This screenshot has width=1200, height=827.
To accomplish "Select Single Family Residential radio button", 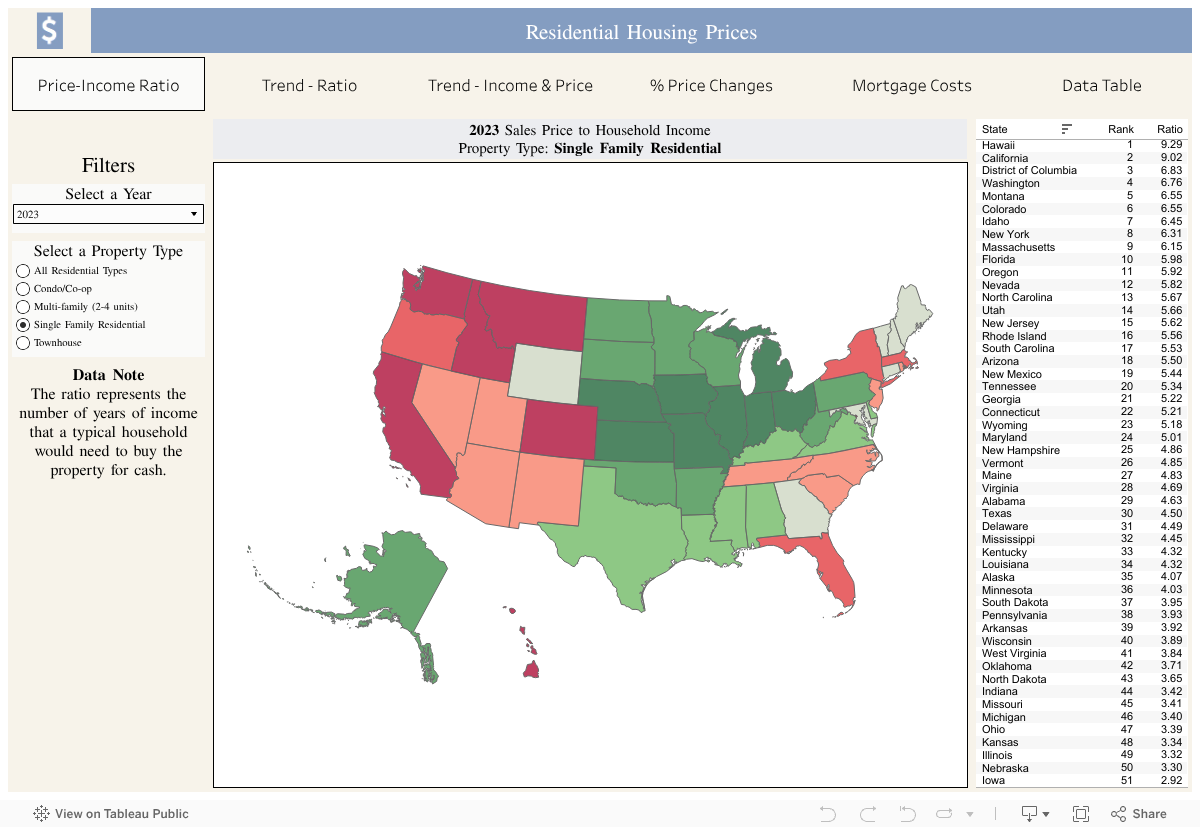I will (x=23, y=325).
